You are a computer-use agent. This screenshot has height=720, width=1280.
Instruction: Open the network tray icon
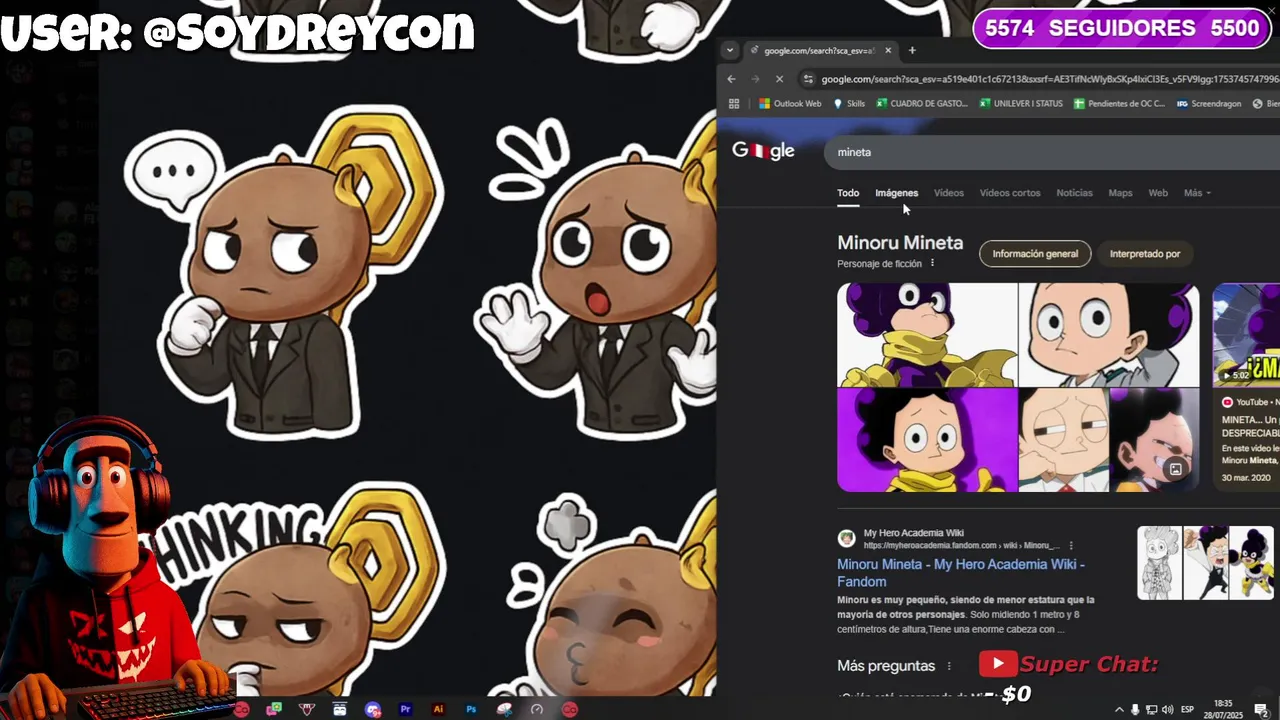[x=1151, y=709]
